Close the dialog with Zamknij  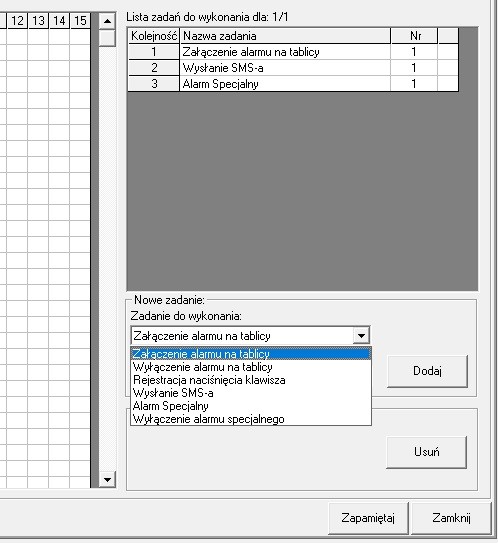pyautogui.click(x=451, y=518)
